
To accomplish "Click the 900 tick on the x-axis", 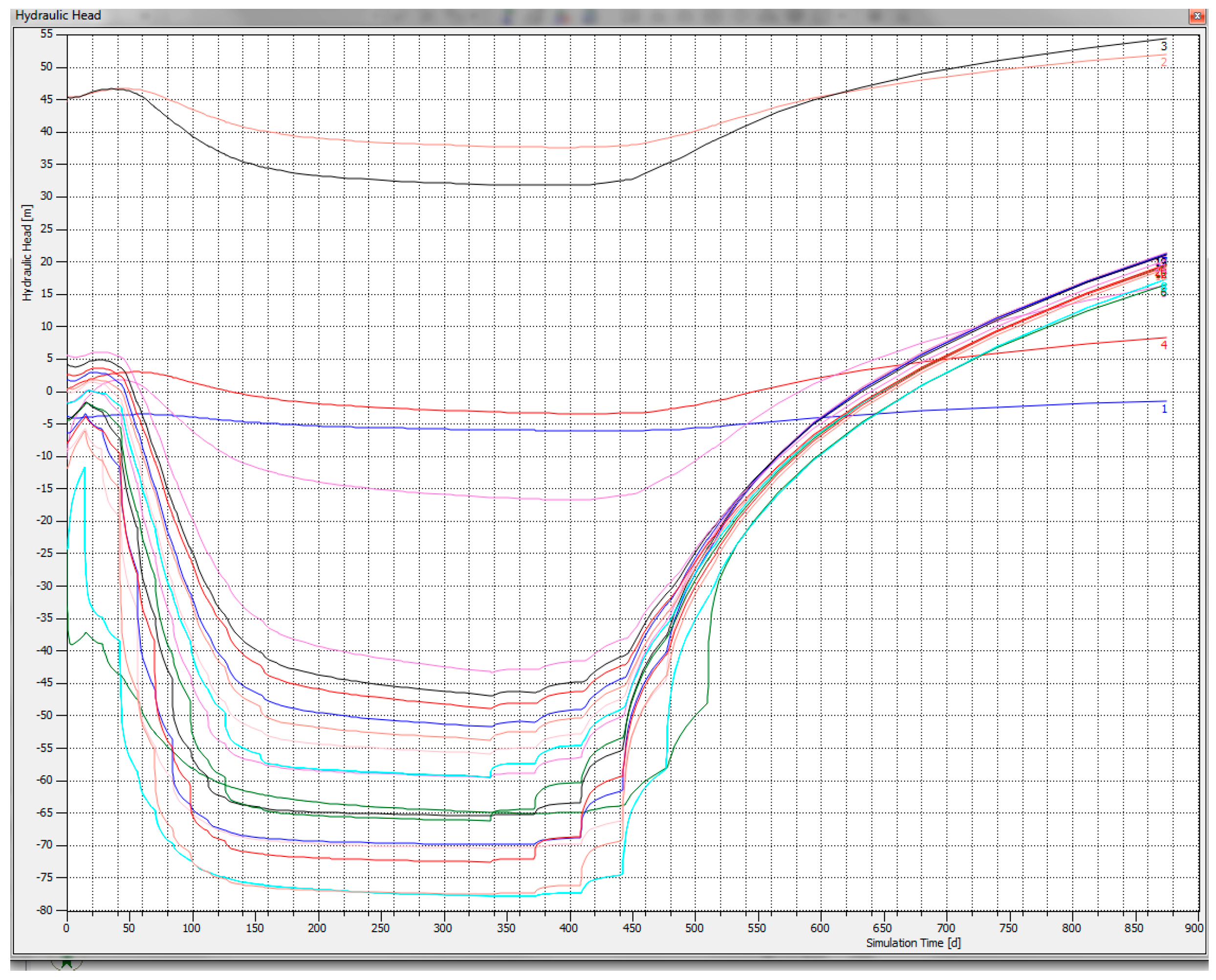I will click(x=1194, y=928).
